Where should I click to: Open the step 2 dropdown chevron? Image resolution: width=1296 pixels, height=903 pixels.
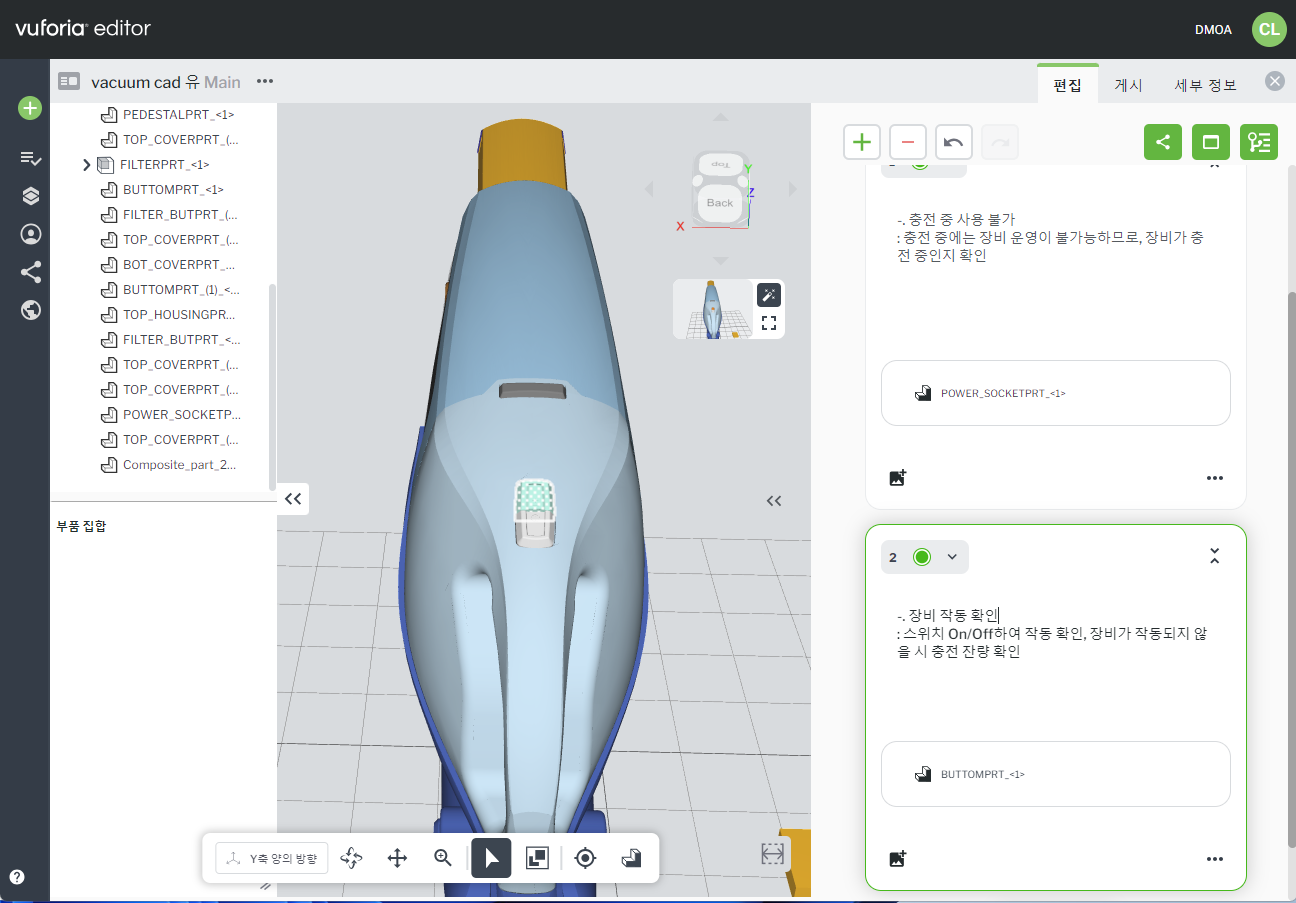[x=952, y=557]
